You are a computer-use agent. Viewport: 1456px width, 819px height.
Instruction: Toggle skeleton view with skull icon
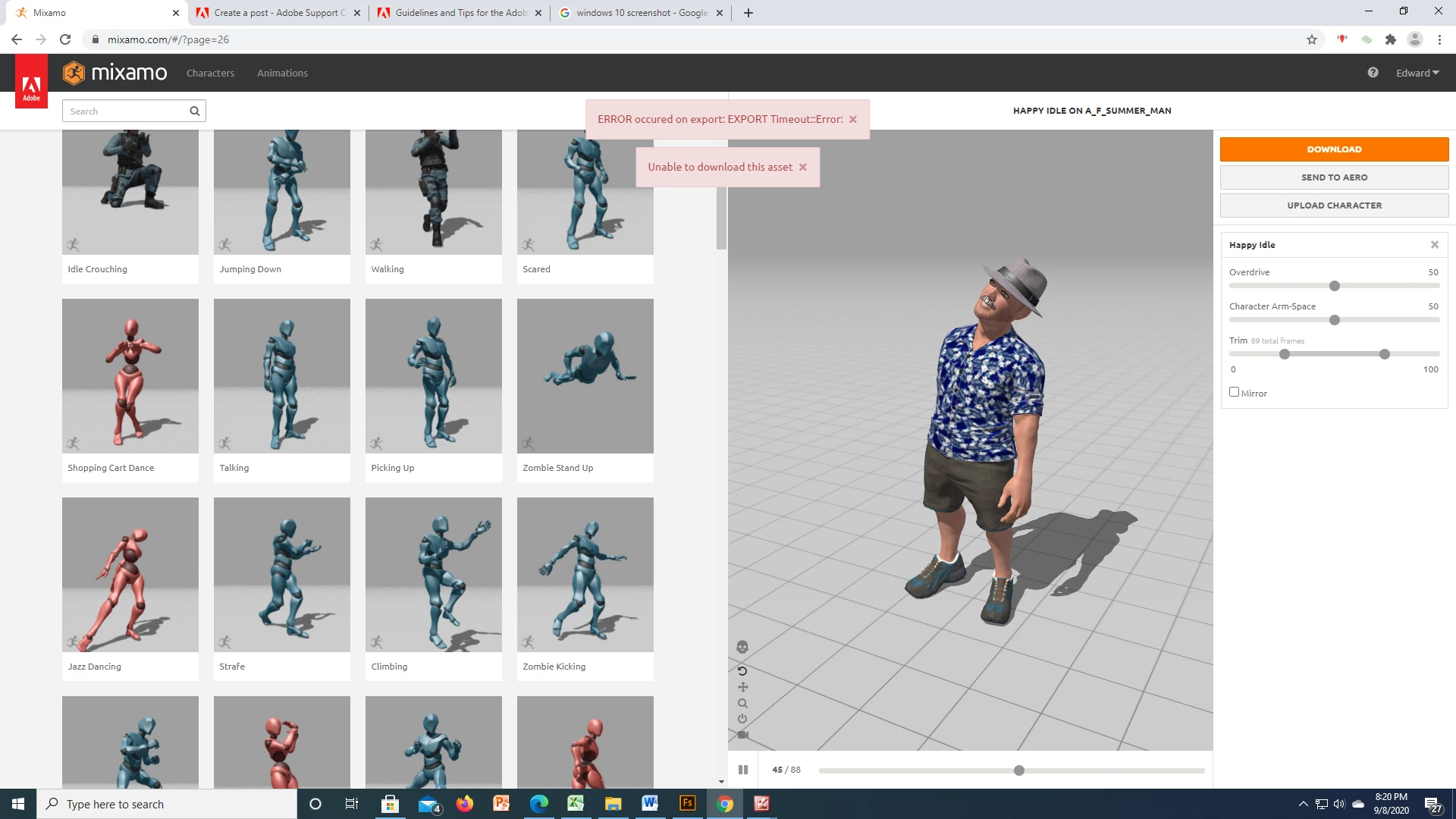[742, 647]
